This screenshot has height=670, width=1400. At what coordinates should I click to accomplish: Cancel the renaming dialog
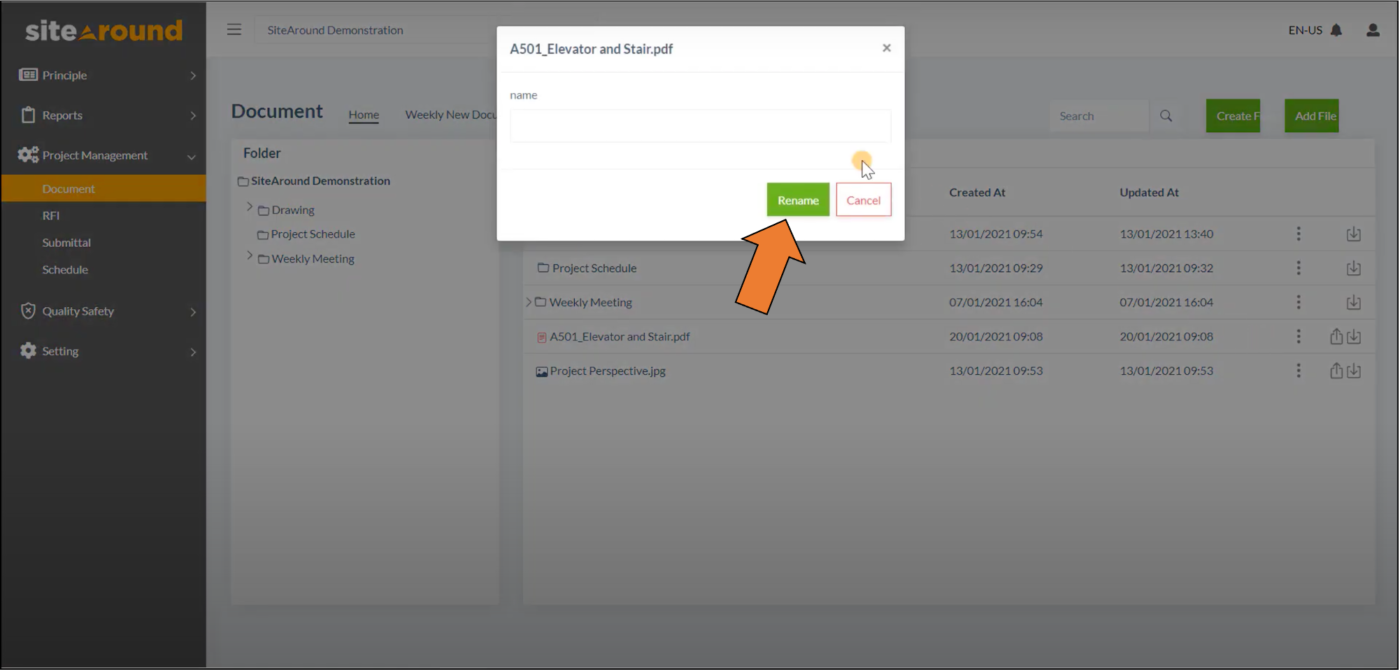click(x=863, y=200)
